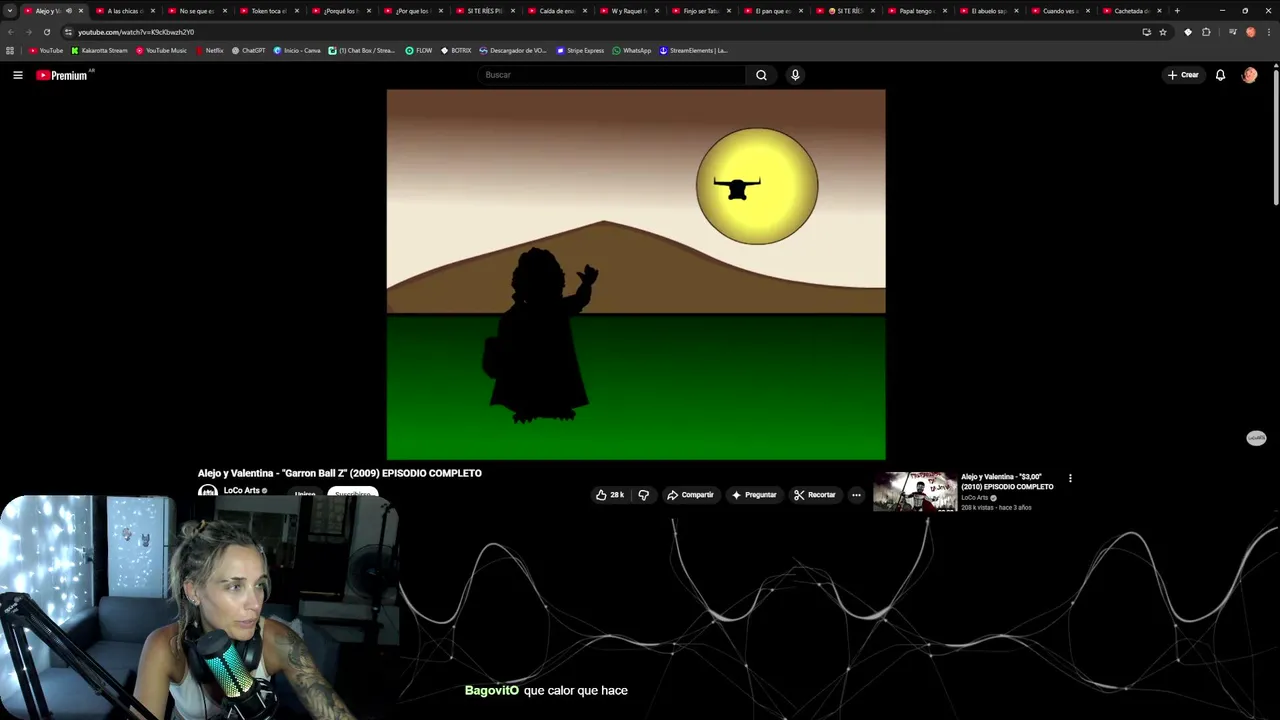Click the install/cast icon in address bar
The height and width of the screenshot is (720, 1280).
1147,32
